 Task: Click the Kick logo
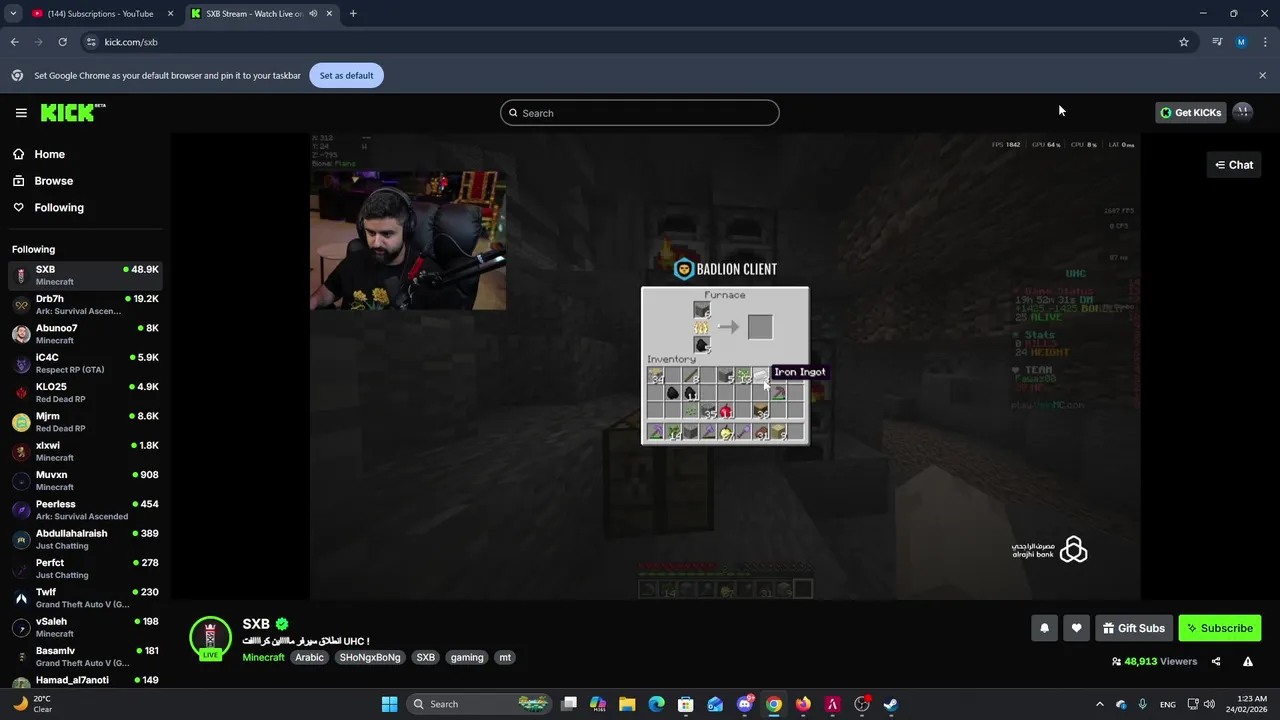[73, 112]
